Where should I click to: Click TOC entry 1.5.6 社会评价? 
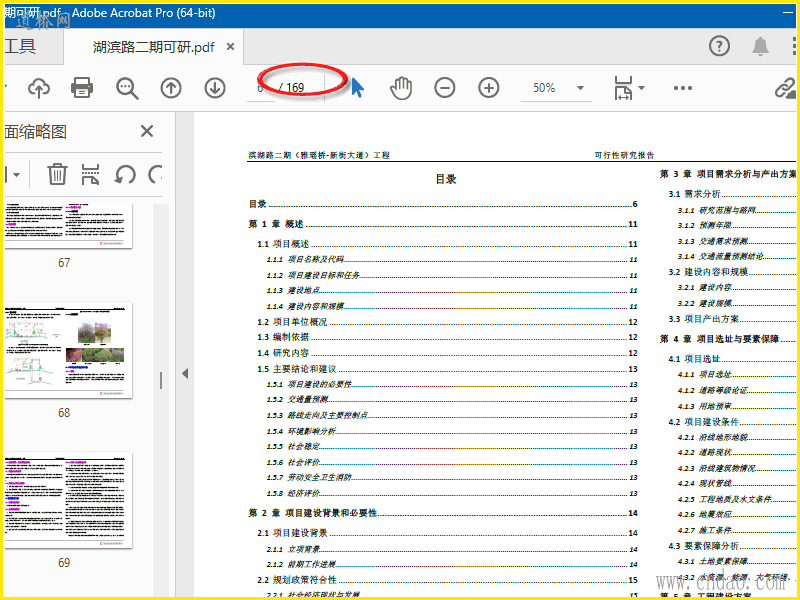click(x=452, y=463)
